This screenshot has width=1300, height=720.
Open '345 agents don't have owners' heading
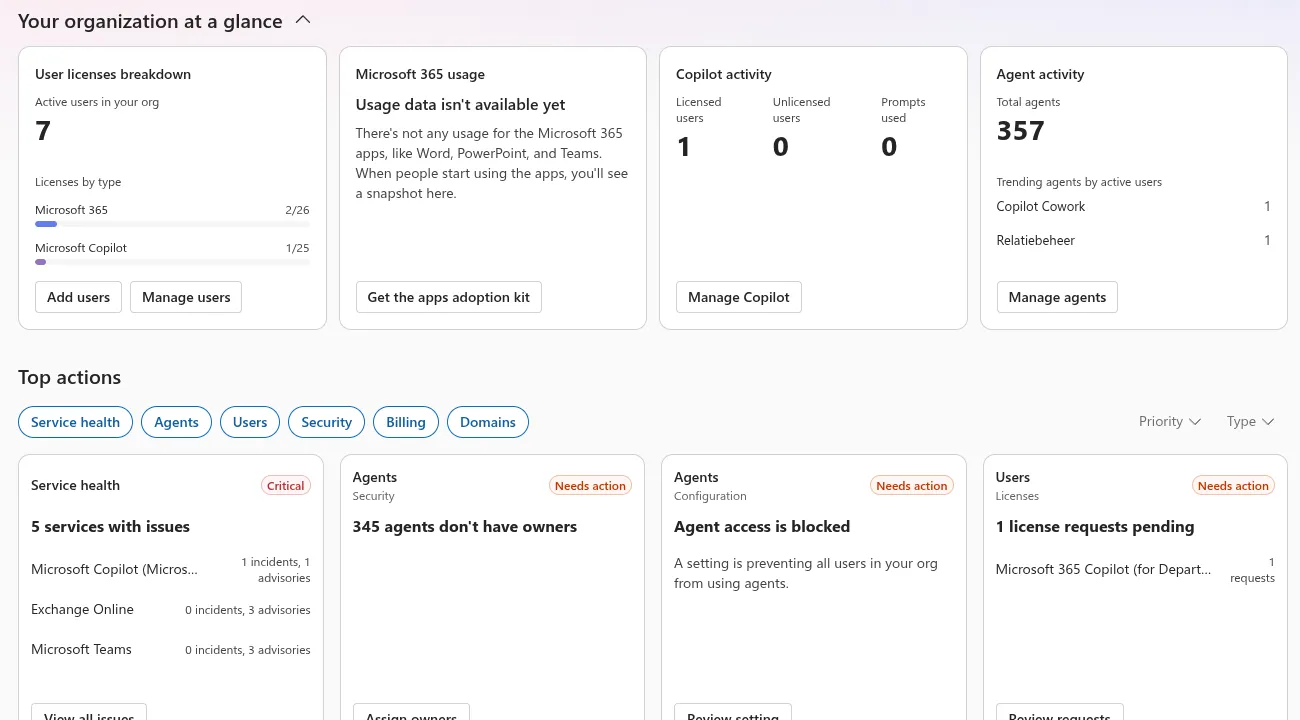pos(465,527)
